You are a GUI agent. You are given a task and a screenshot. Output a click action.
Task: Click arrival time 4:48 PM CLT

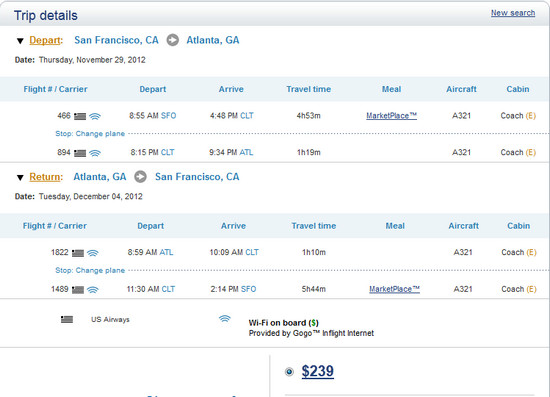232,116
